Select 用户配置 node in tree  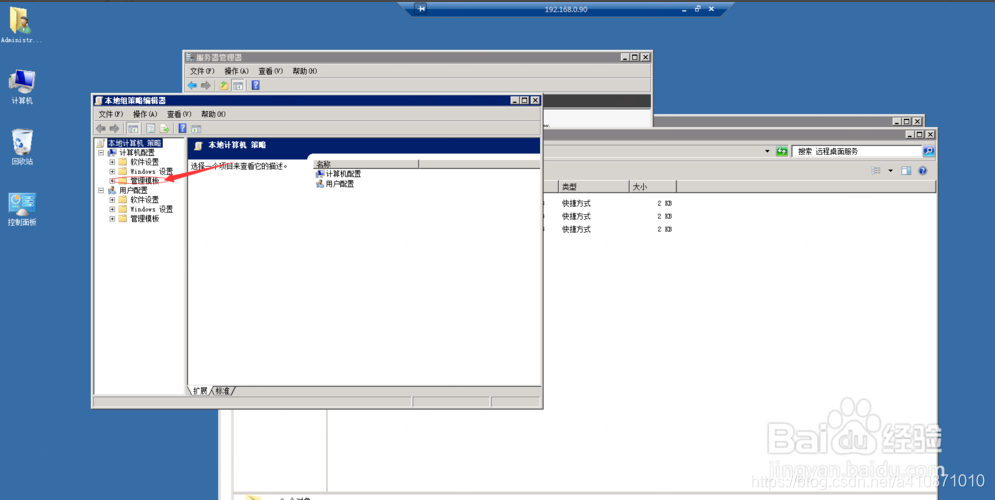tap(133, 190)
